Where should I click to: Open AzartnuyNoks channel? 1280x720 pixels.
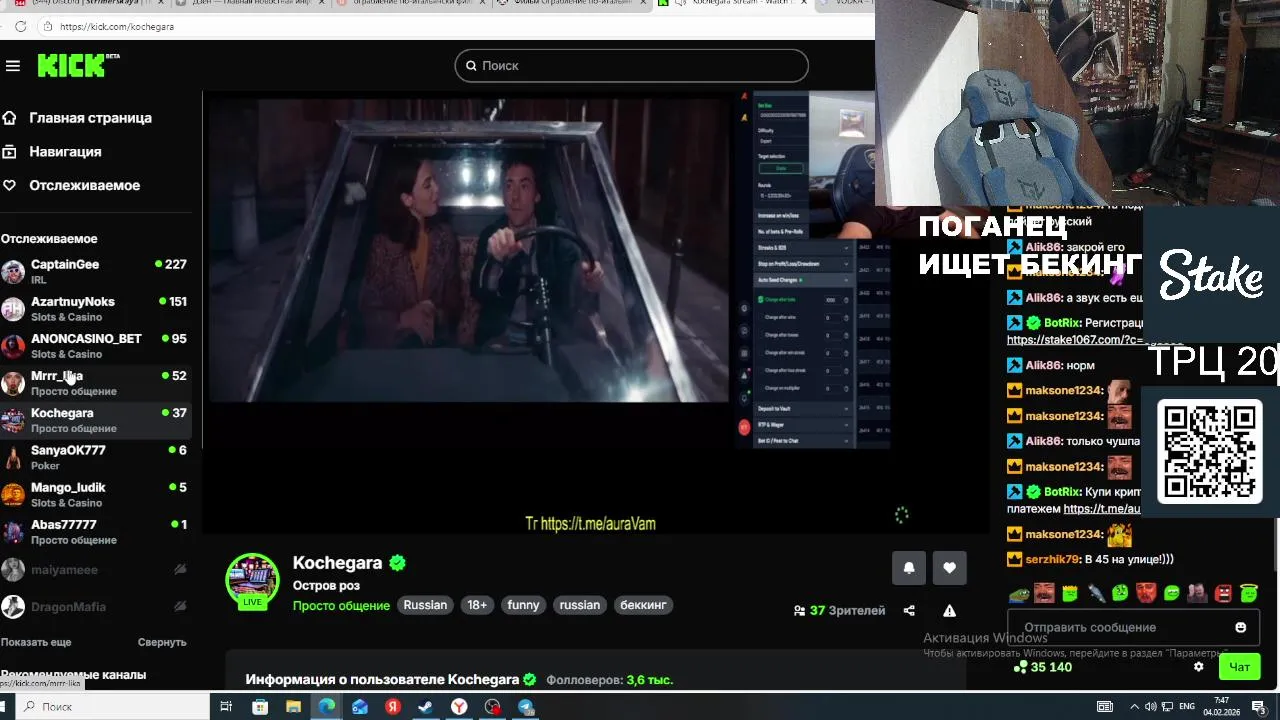click(96, 308)
